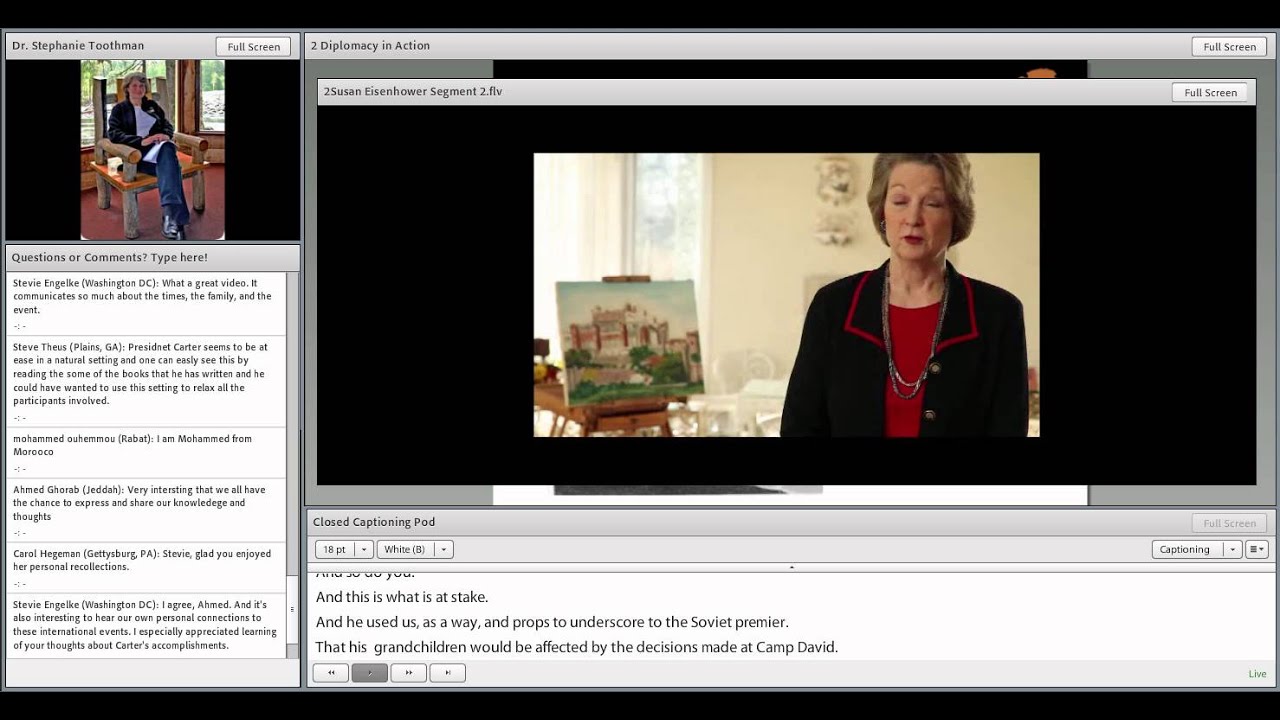The height and width of the screenshot is (720, 1280).
Task: Open the Closed Captioning pod options menu icon
Action: click(x=1257, y=549)
